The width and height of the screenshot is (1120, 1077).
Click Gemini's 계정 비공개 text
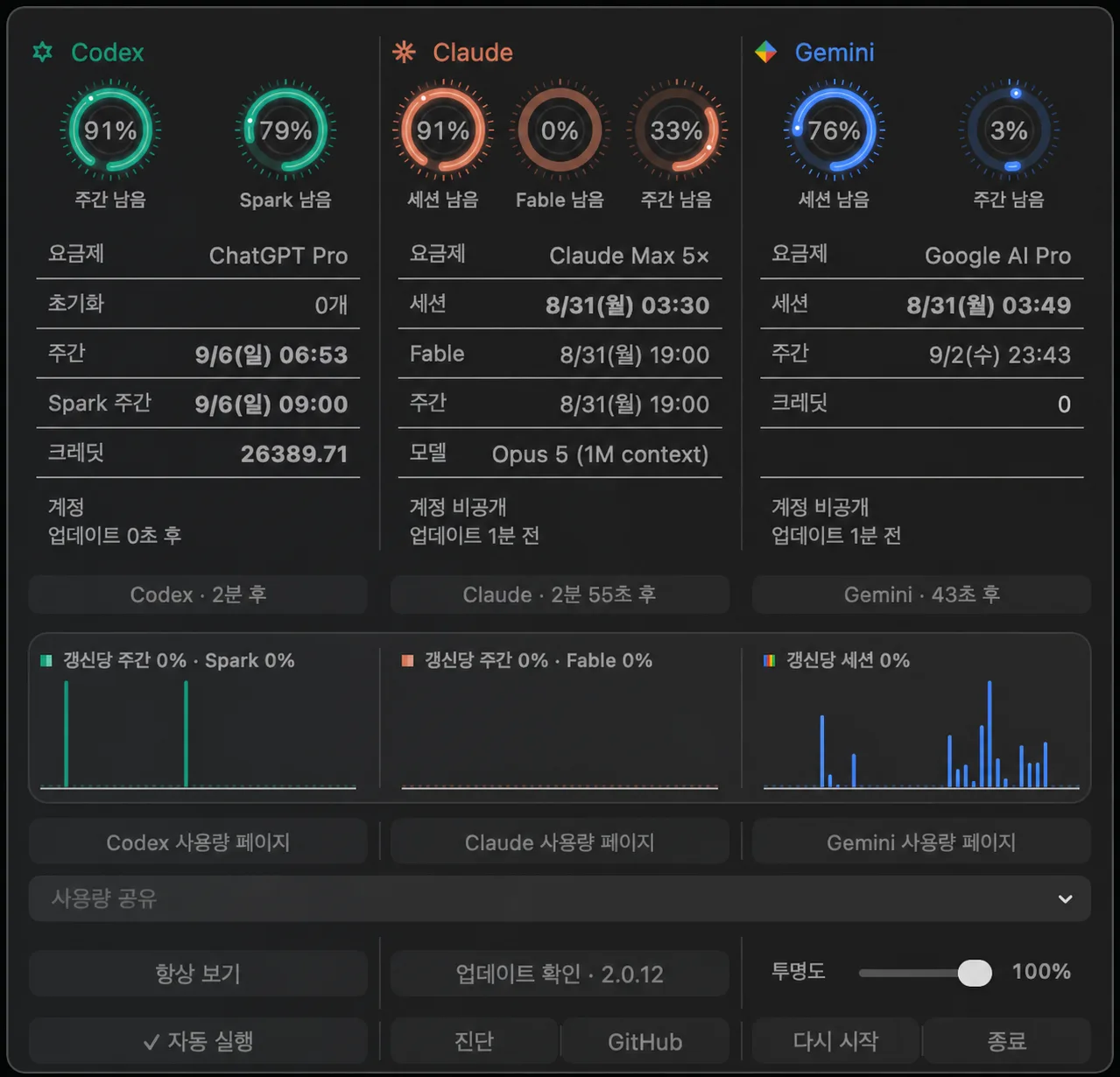pyautogui.click(x=821, y=507)
